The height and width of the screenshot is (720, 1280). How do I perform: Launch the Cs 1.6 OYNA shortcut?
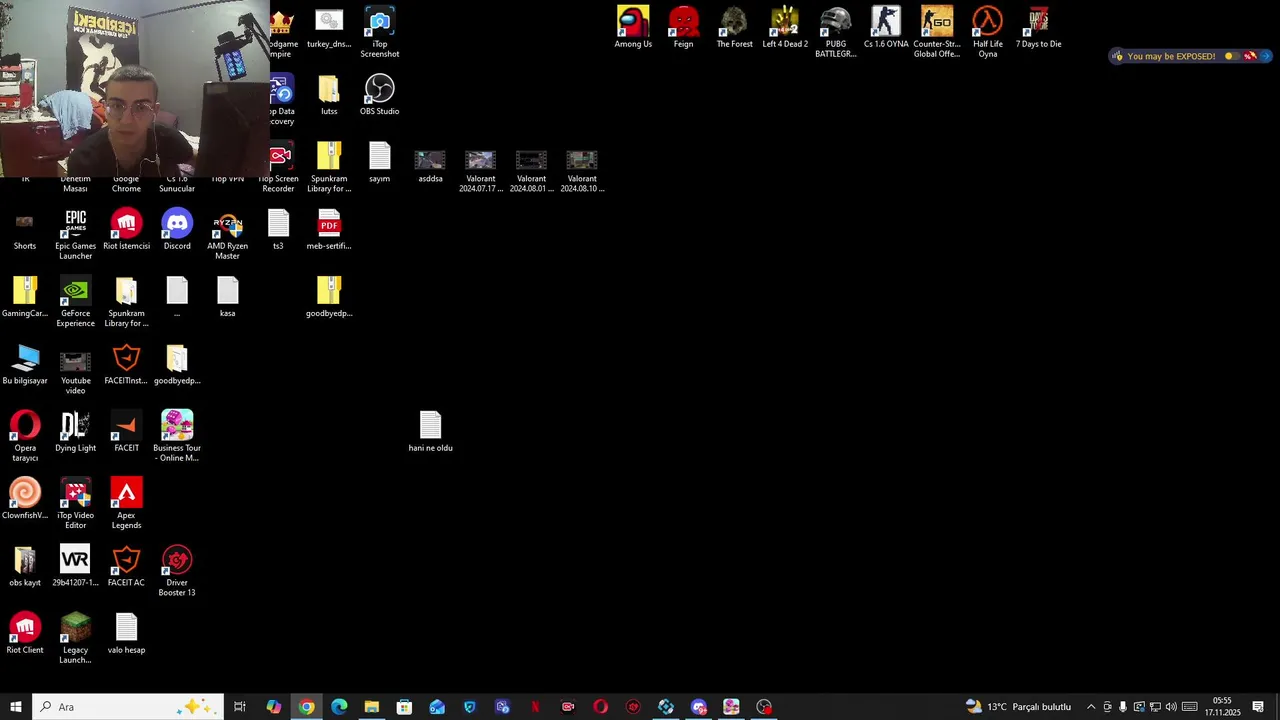click(886, 27)
